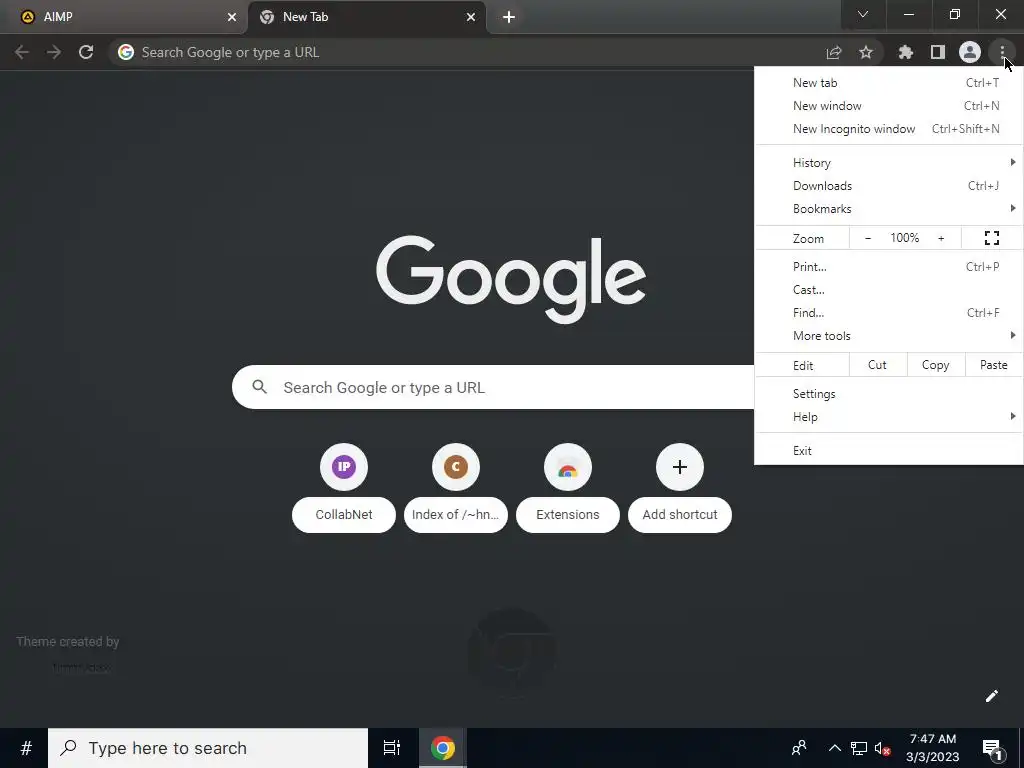Expand the More tools submenu
The image size is (1024, 768).
tap(889, 336)
